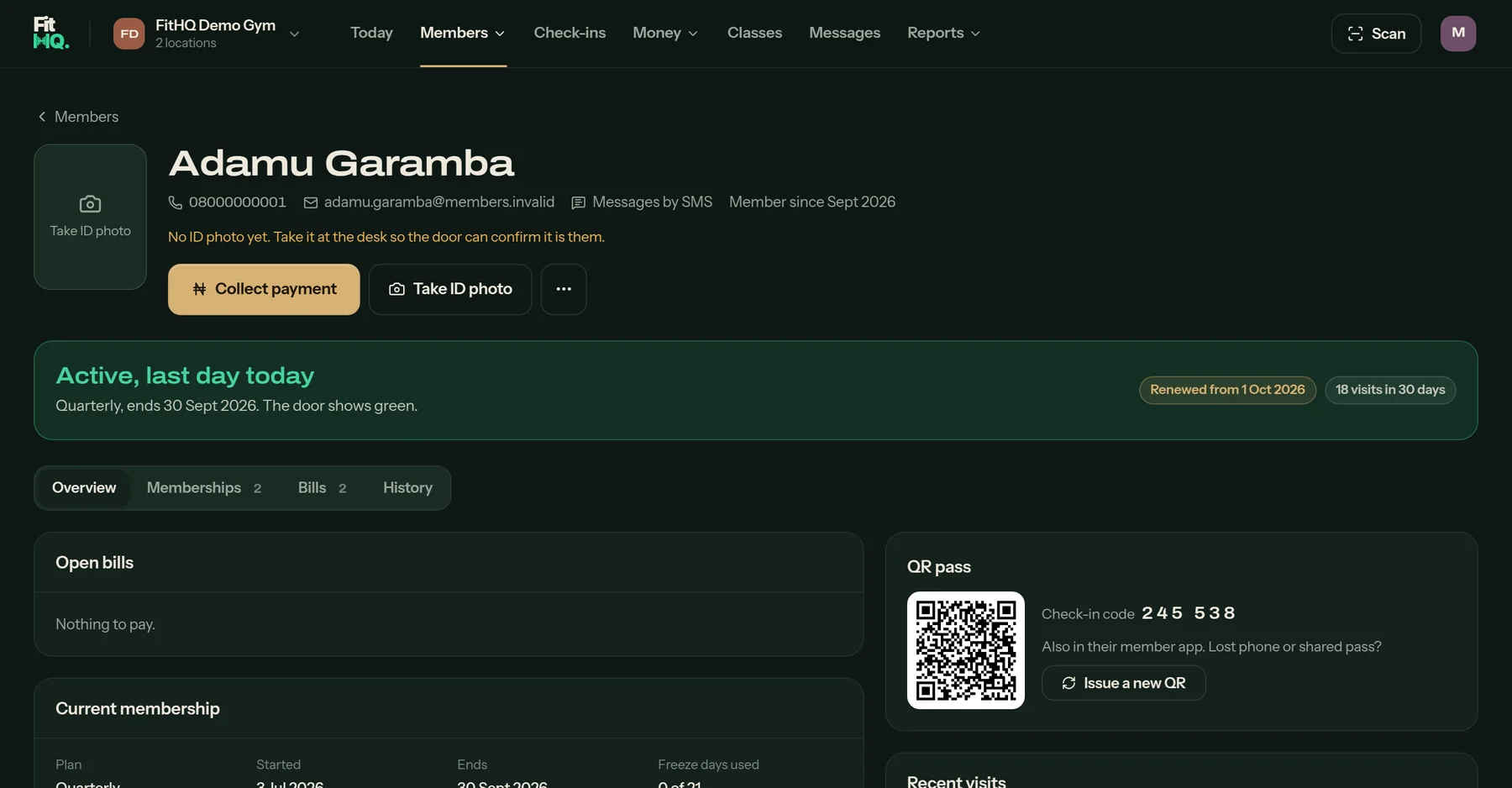This screenshot has width=1512, height=788.
Task: Click the message icon beside Messages by SMS
Action: 579,202
